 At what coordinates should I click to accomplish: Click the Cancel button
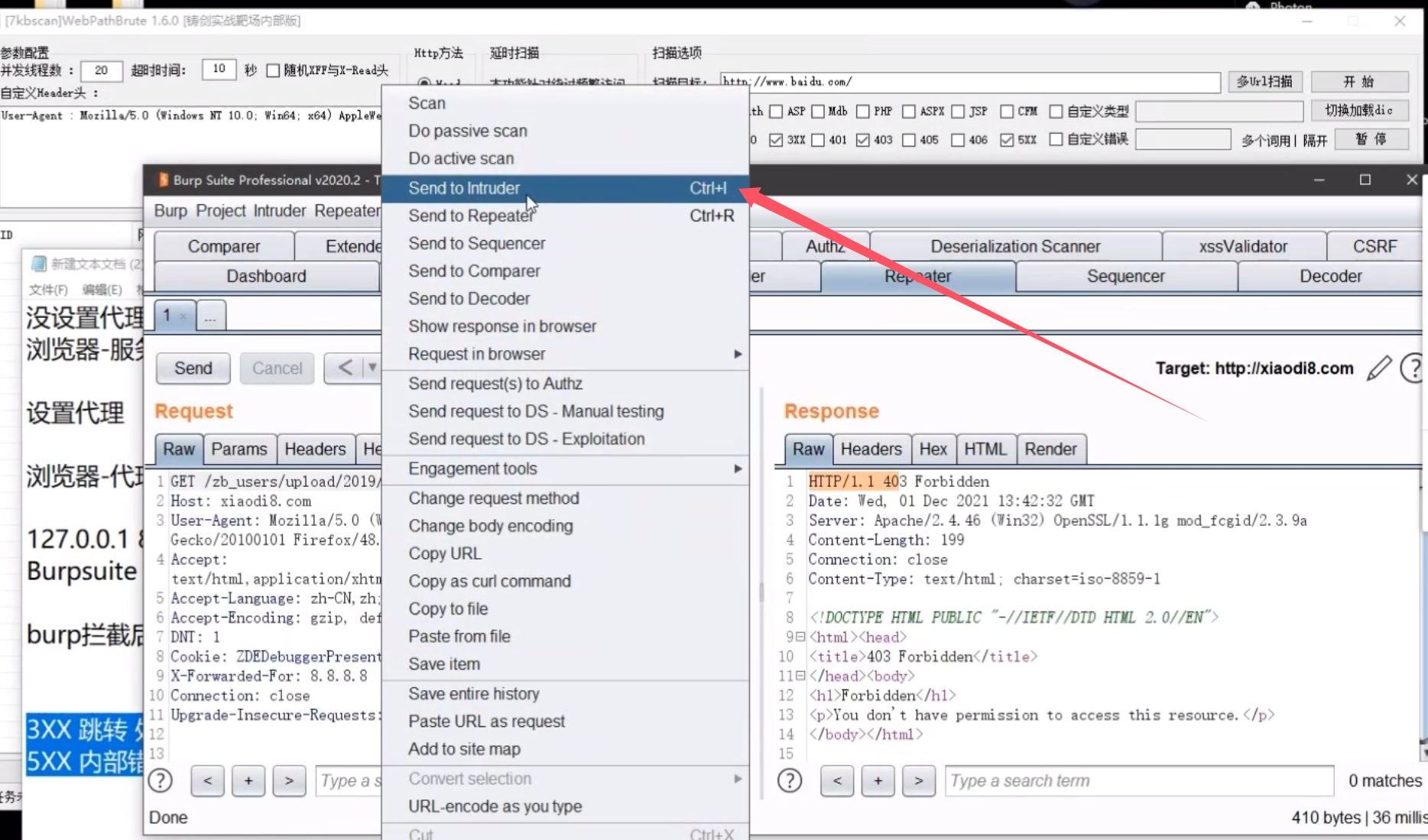[x=277, y=368]
